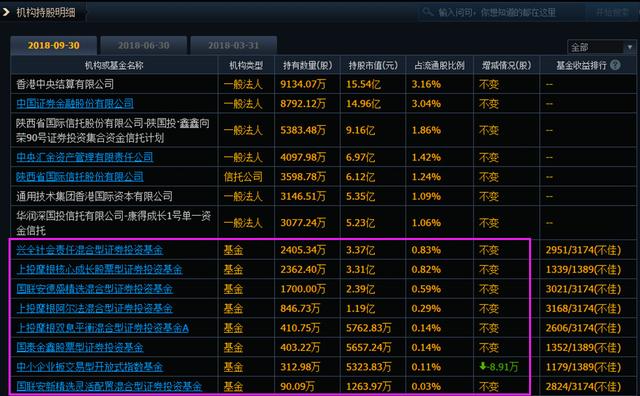
Task: Switch to the 2018-06-30 tab
Action: [x=144, y=45]
